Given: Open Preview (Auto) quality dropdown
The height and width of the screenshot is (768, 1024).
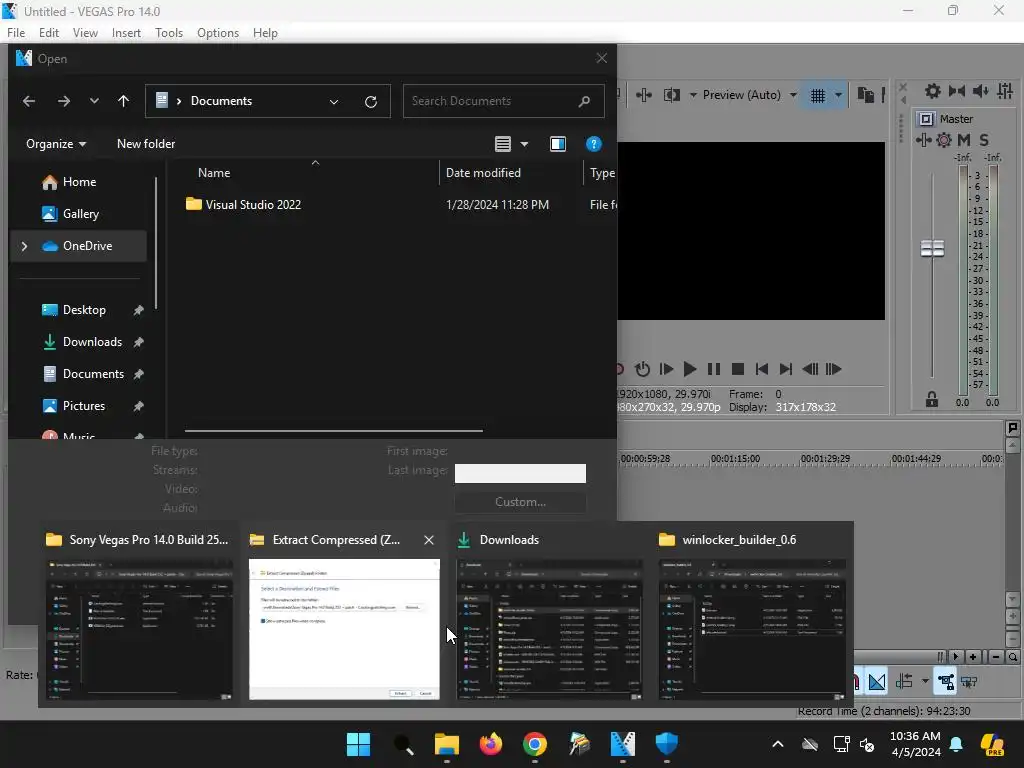Looking at the screenshot, I should 750,95.
